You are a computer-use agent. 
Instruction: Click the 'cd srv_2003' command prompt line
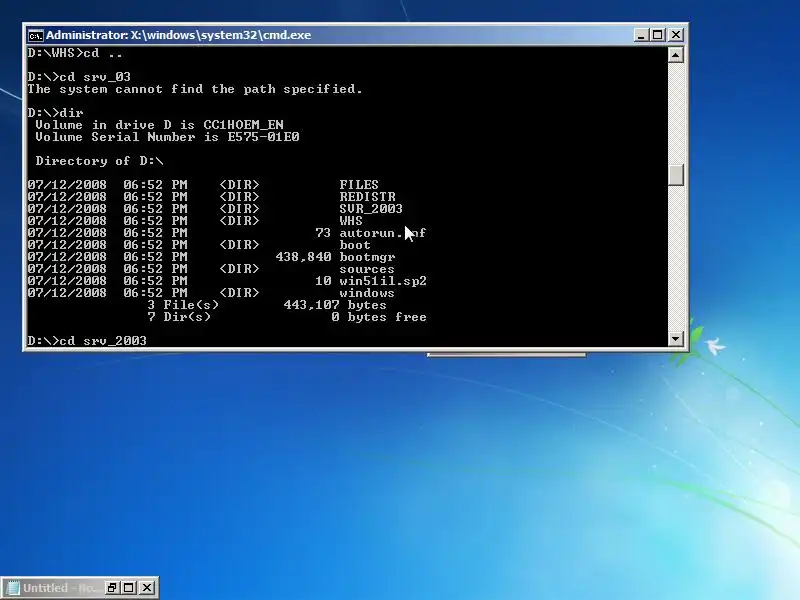(87, 340)
